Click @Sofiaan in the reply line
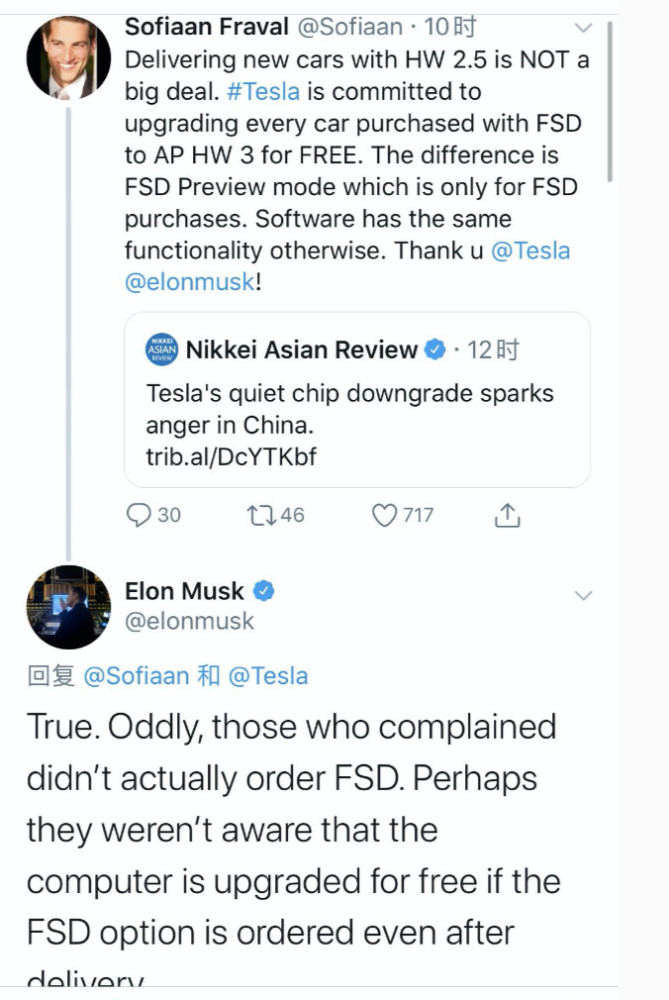 coord(136,676)
